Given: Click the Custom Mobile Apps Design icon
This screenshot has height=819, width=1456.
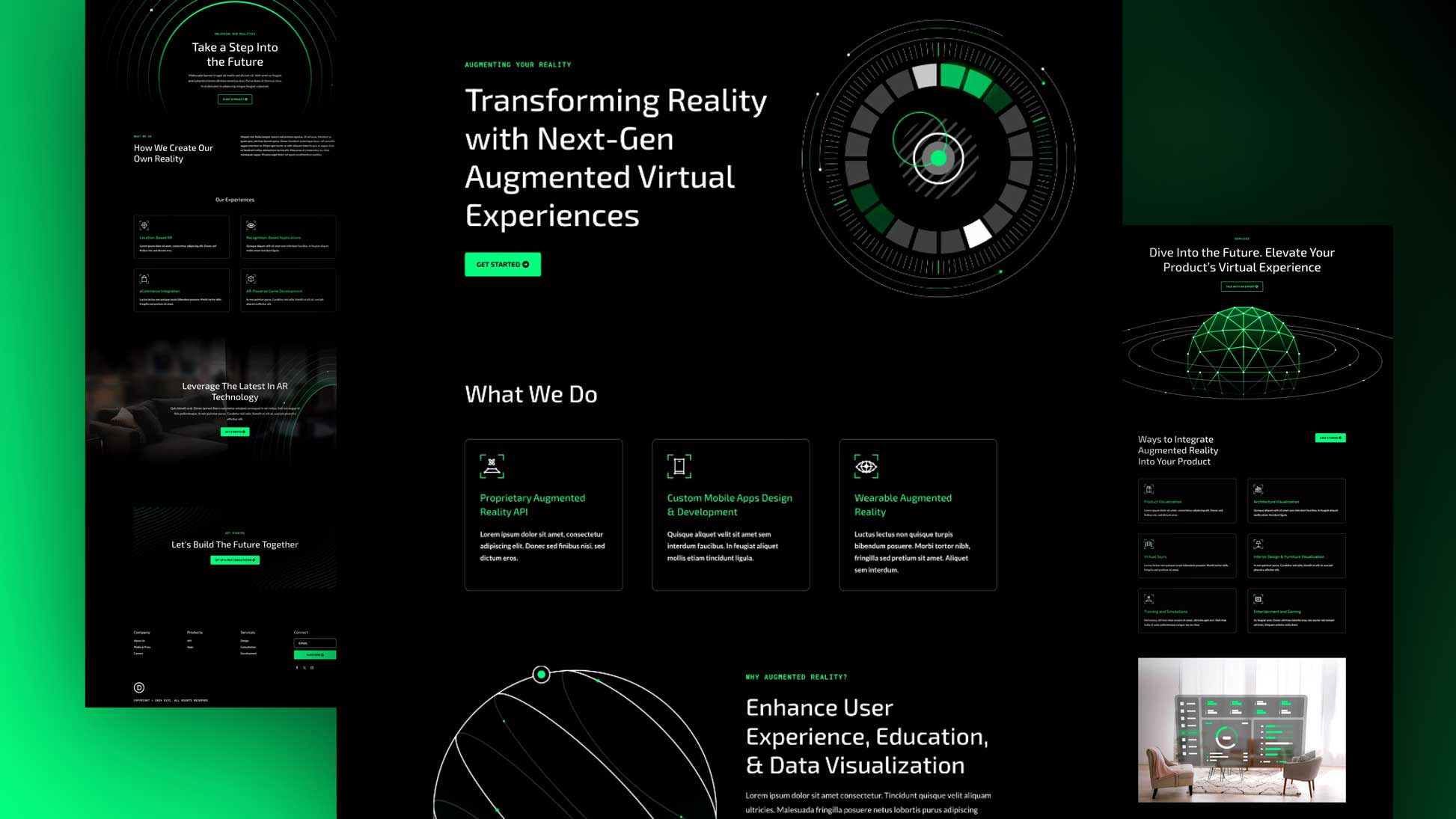Looking at the screenshot, I should click(x=679, y=466).
